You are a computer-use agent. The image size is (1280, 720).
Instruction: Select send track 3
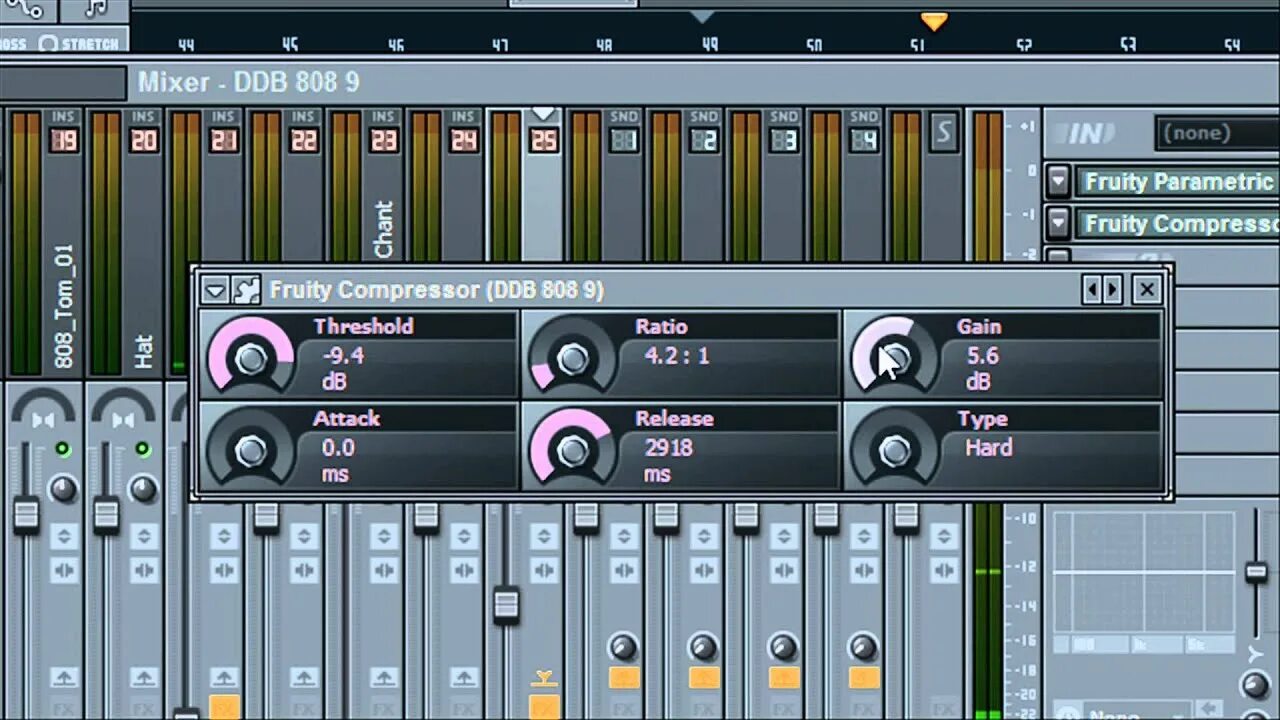[x=784, y=141]
